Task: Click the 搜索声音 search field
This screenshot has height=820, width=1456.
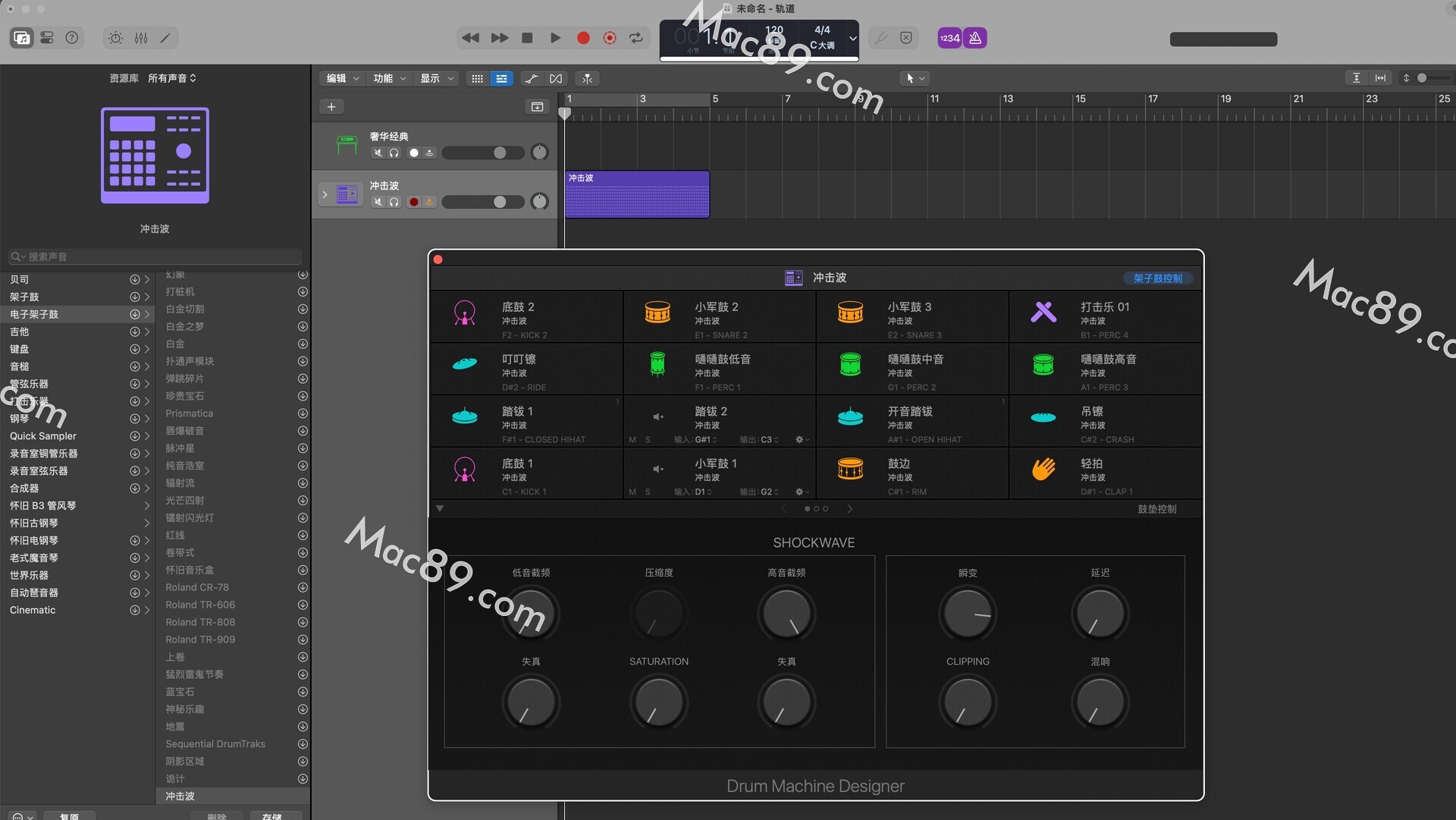Action: point(155,256)
